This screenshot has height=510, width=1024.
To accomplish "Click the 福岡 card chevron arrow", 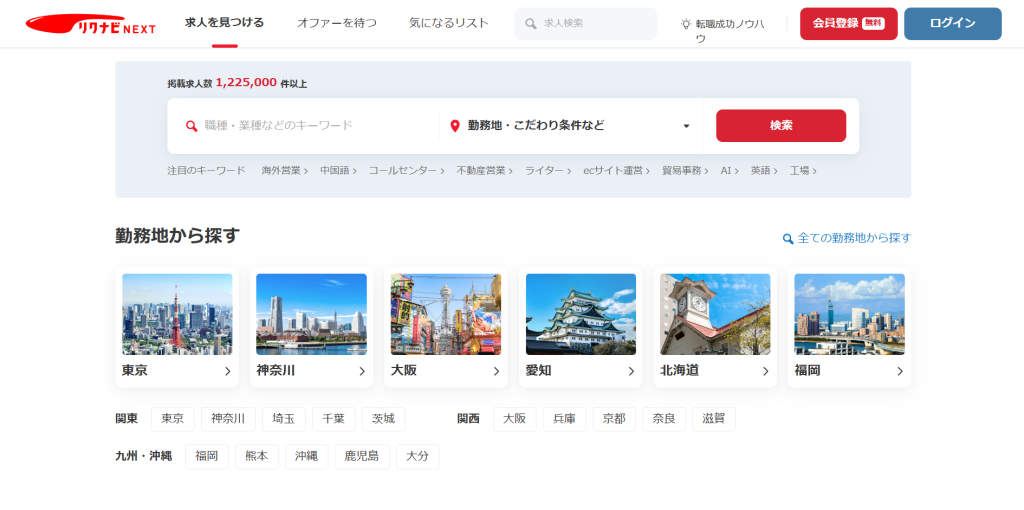I will point(900,371).
